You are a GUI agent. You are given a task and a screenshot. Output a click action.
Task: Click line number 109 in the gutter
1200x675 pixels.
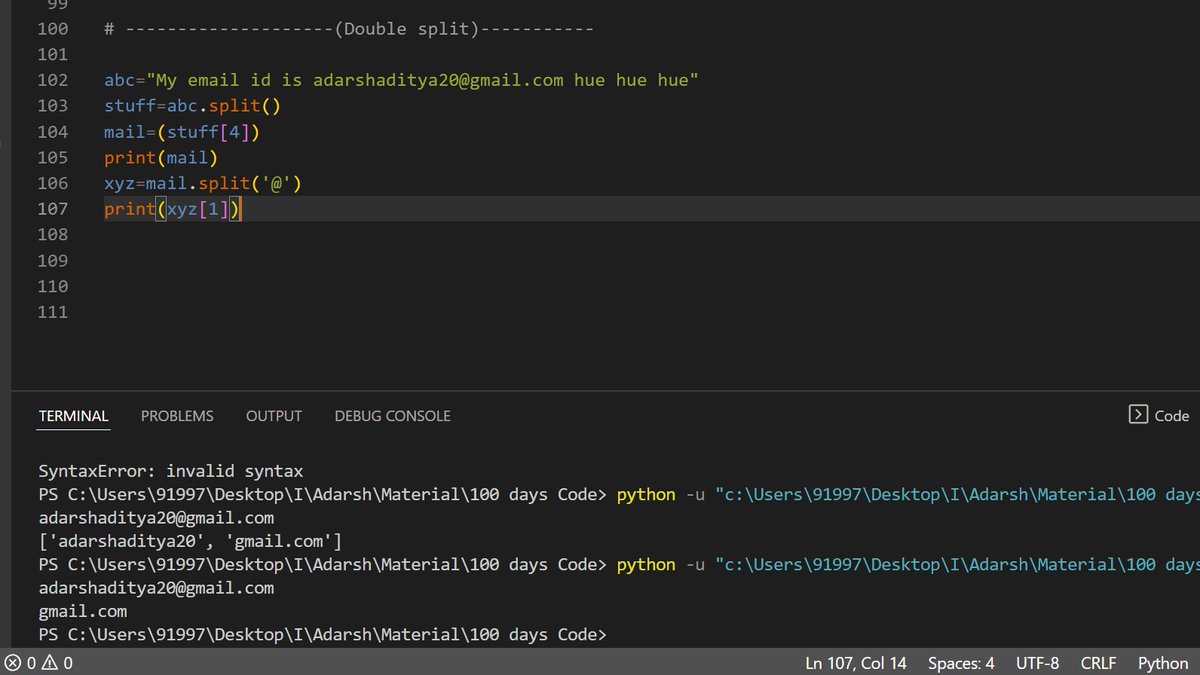pos(52,260)
